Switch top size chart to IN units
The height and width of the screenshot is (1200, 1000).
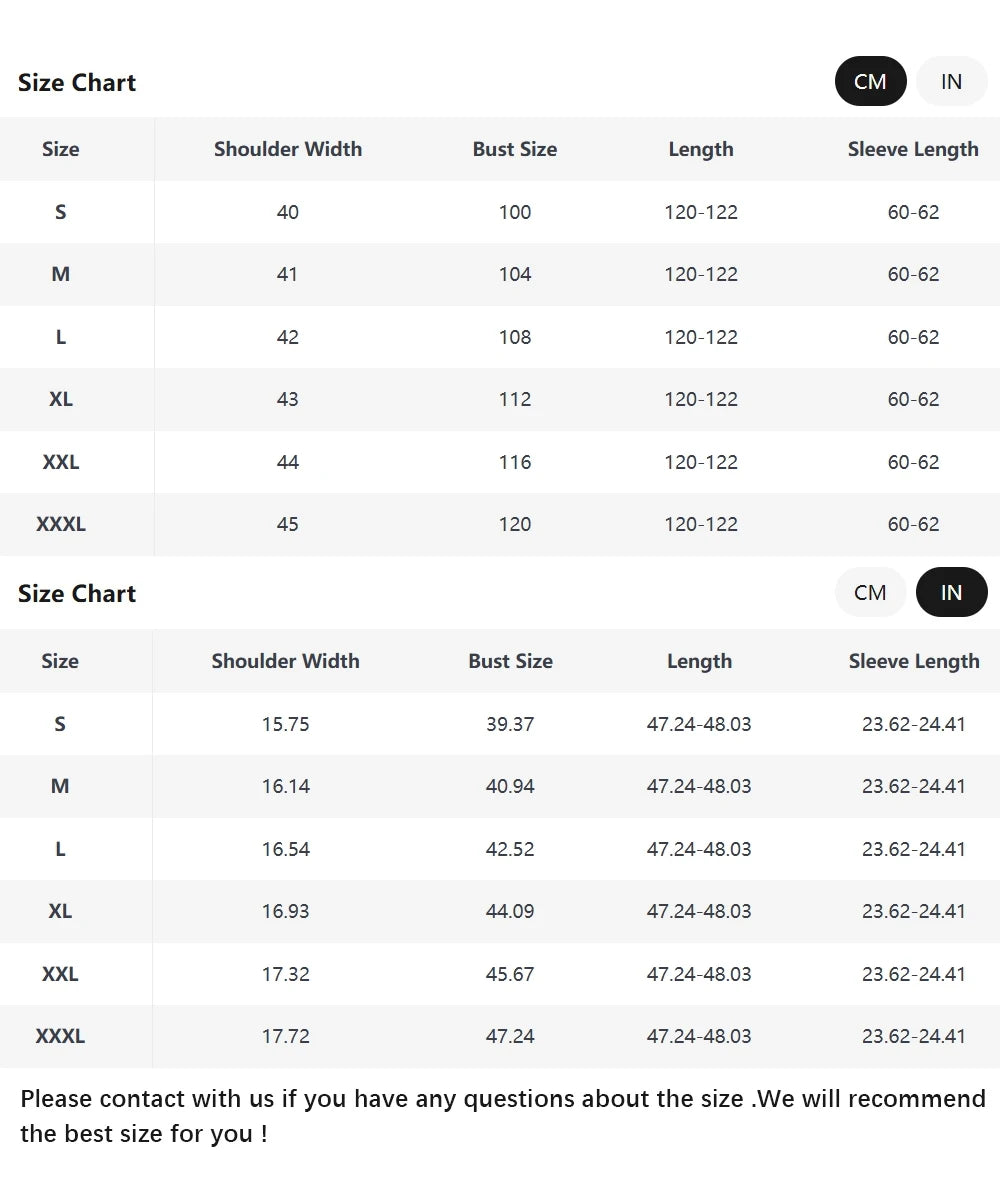click(951, 81)
